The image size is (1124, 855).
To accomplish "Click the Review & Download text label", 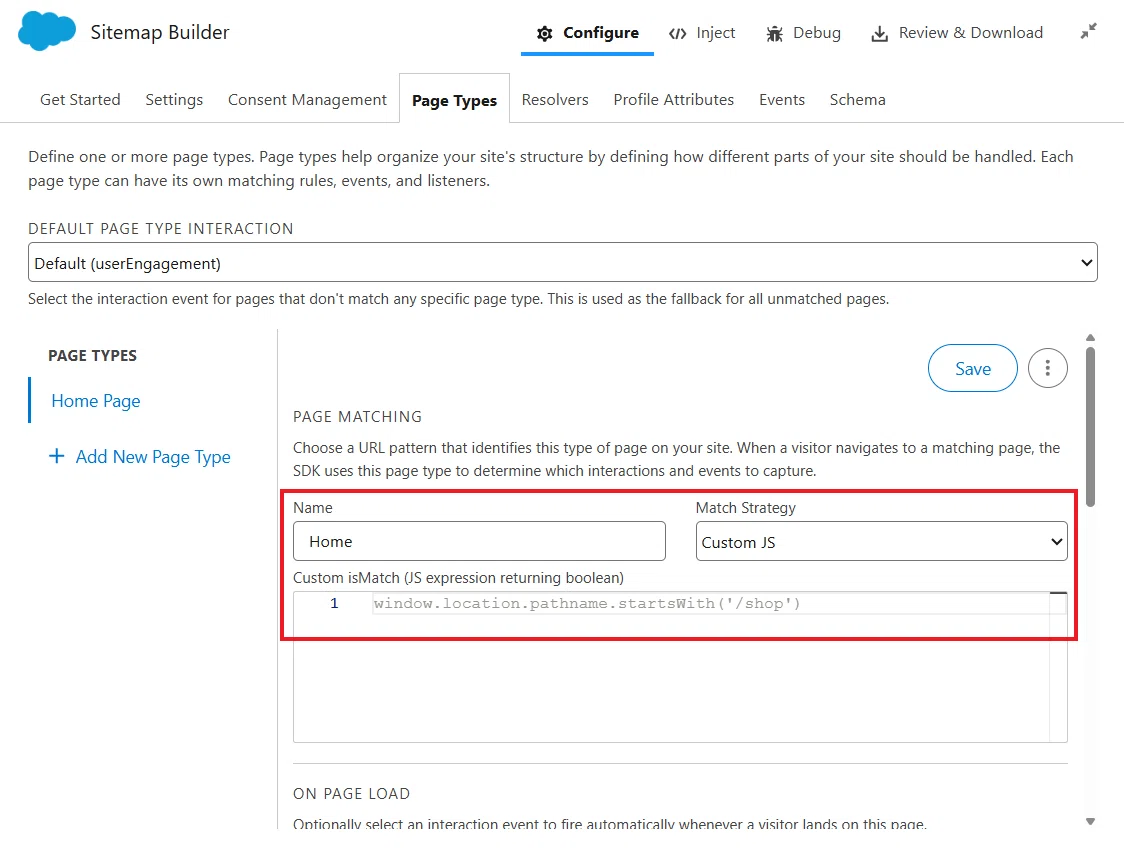I will point(971,33).
